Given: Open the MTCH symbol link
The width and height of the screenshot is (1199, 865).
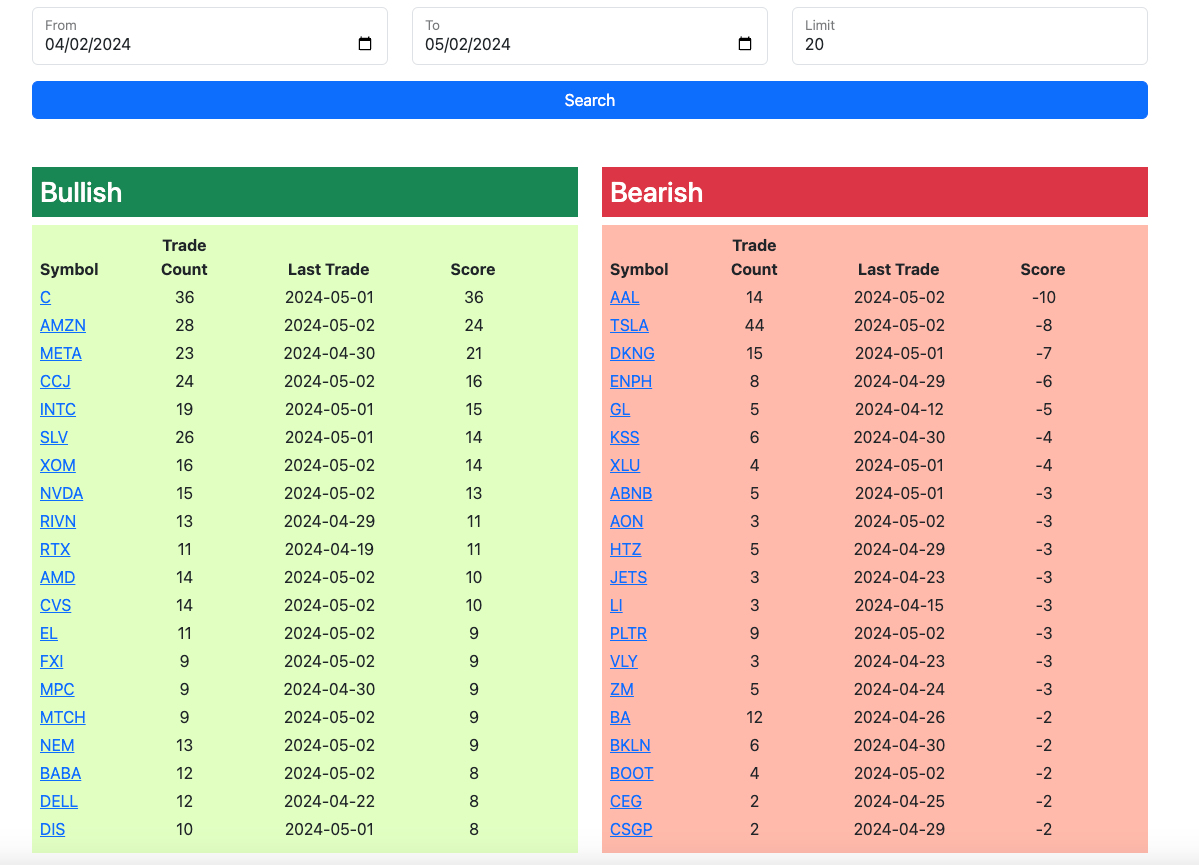Looking at the screenshot, I should click(x=63, y=717).
